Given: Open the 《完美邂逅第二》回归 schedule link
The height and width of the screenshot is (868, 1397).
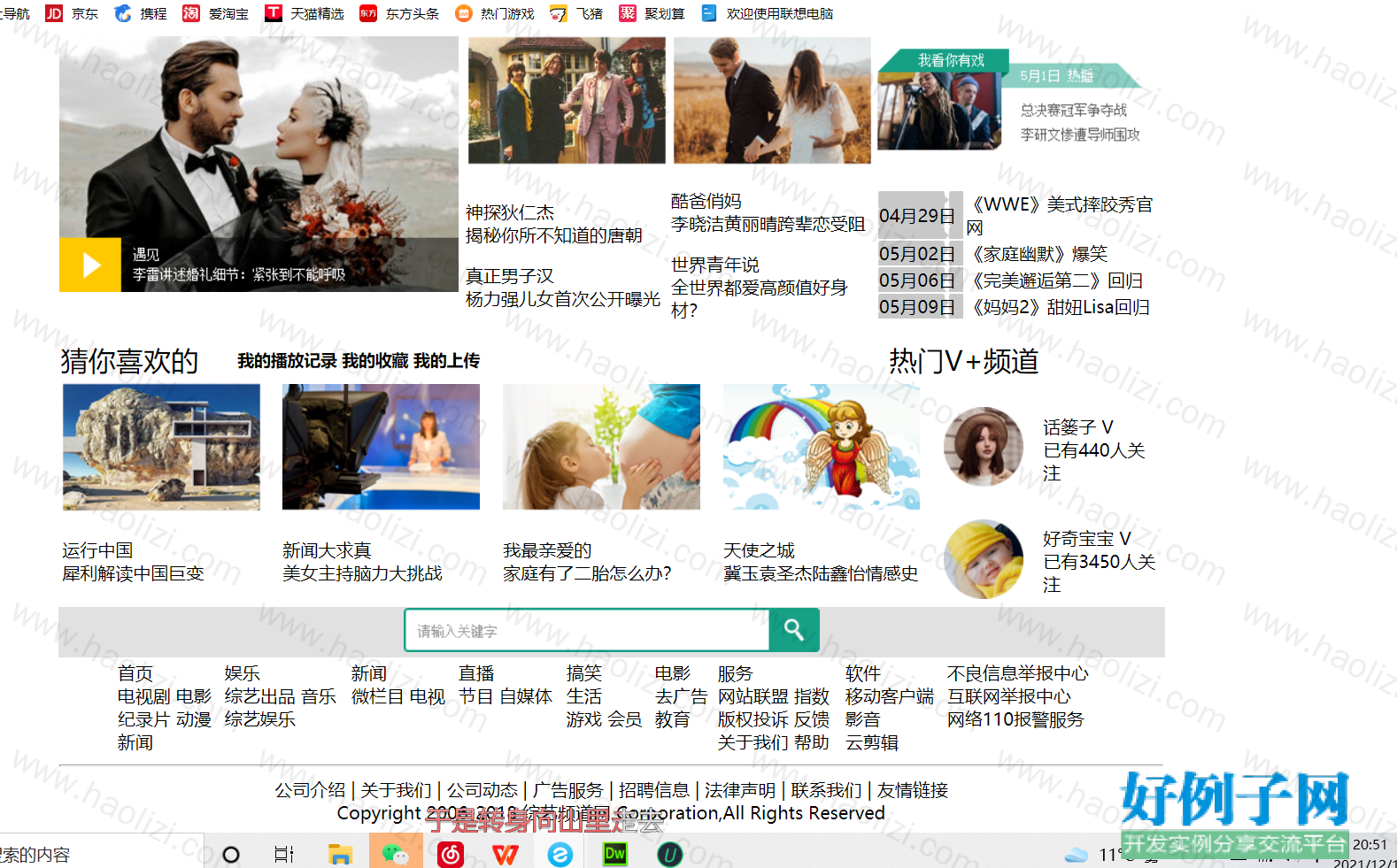Looking at the screenshot, I should click(1055, 280).
